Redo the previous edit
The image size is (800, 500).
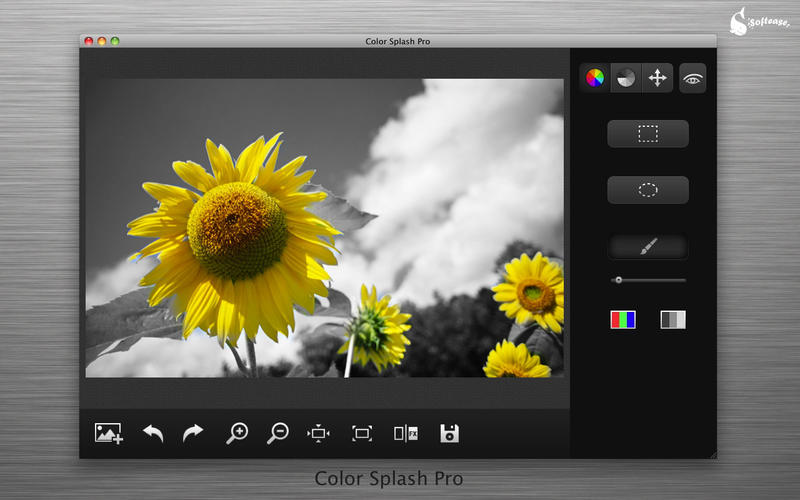point(193,433)
